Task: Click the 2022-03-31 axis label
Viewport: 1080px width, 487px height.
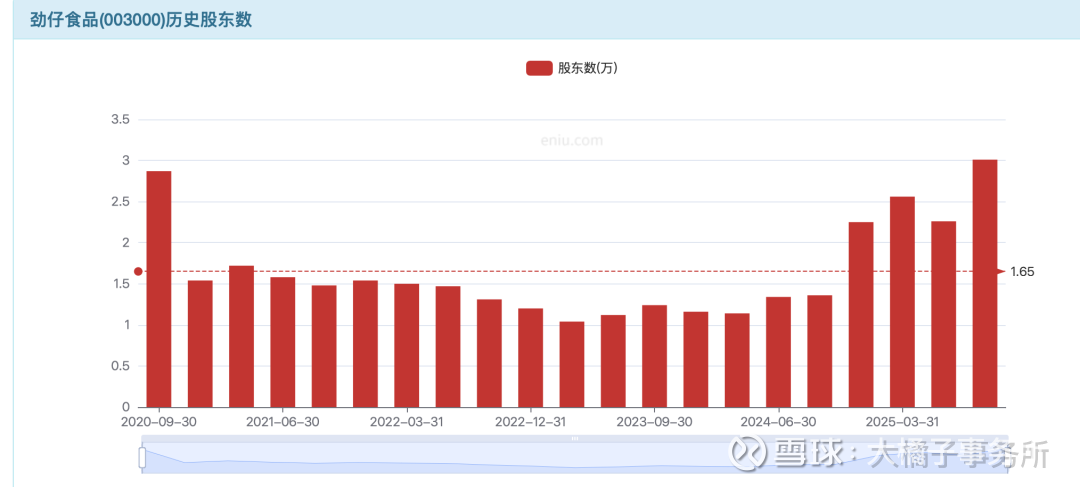Action: 406,421
